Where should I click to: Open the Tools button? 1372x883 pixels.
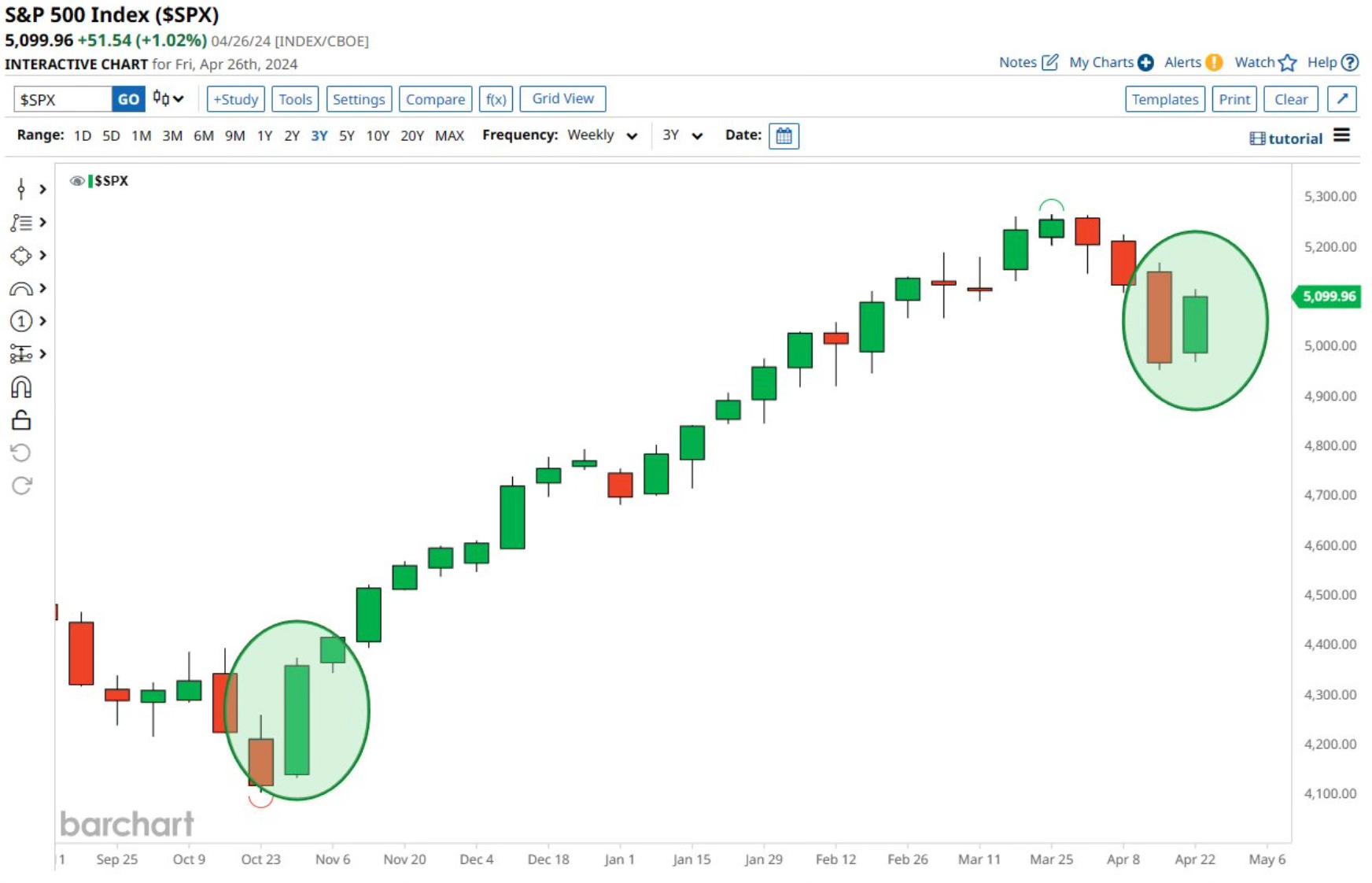click(295, 99)
